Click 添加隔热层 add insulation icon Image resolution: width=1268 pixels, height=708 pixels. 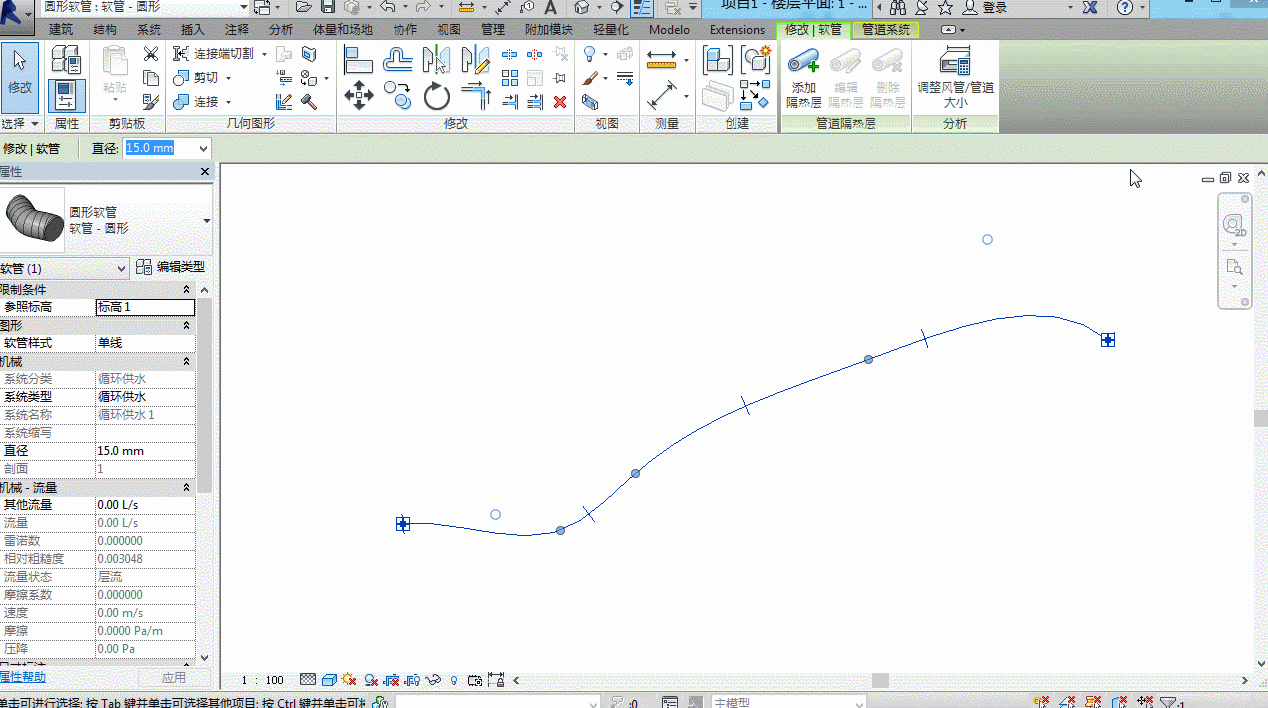pyautogui.click(x=803, y=78)
